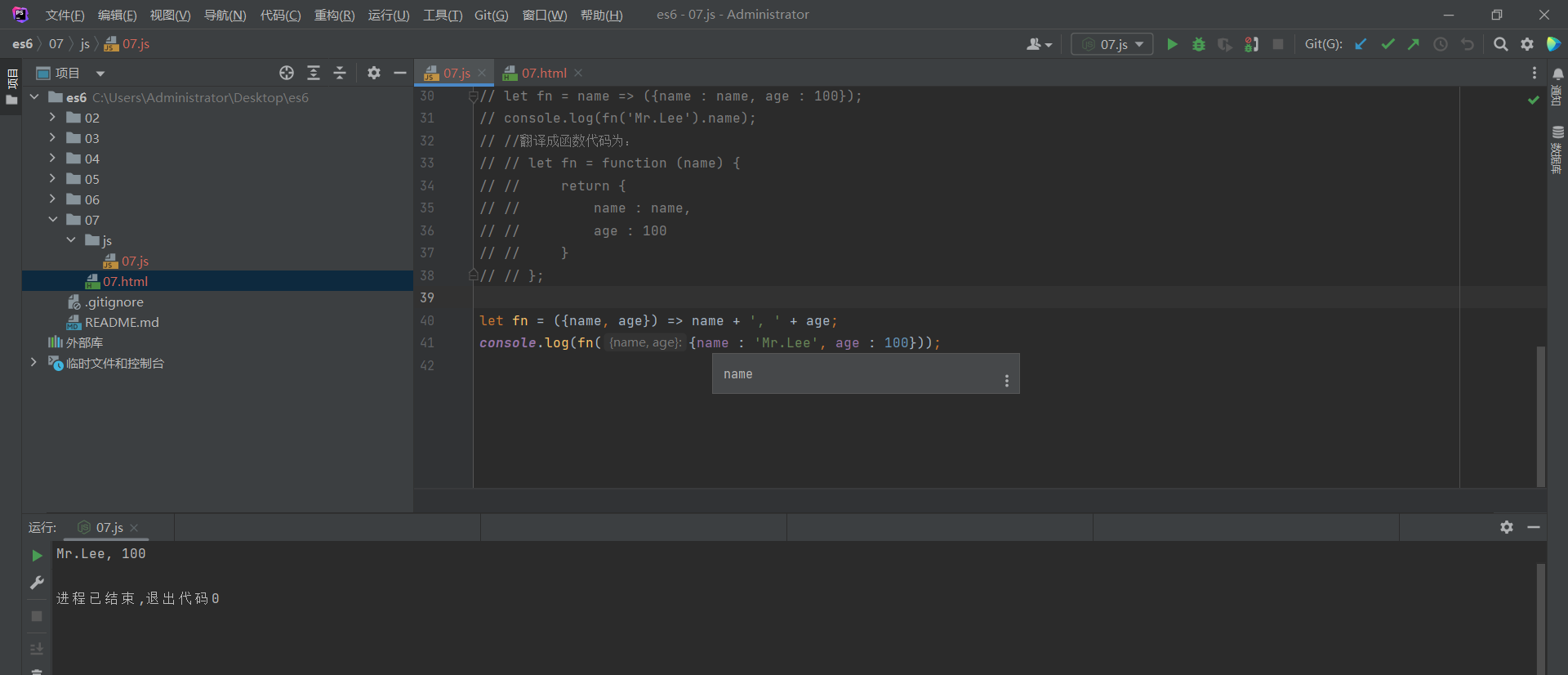Open database tool window on right sidebar
Image resolution: width=1568 pixels, height=675 pixels.
(1557, 150)
